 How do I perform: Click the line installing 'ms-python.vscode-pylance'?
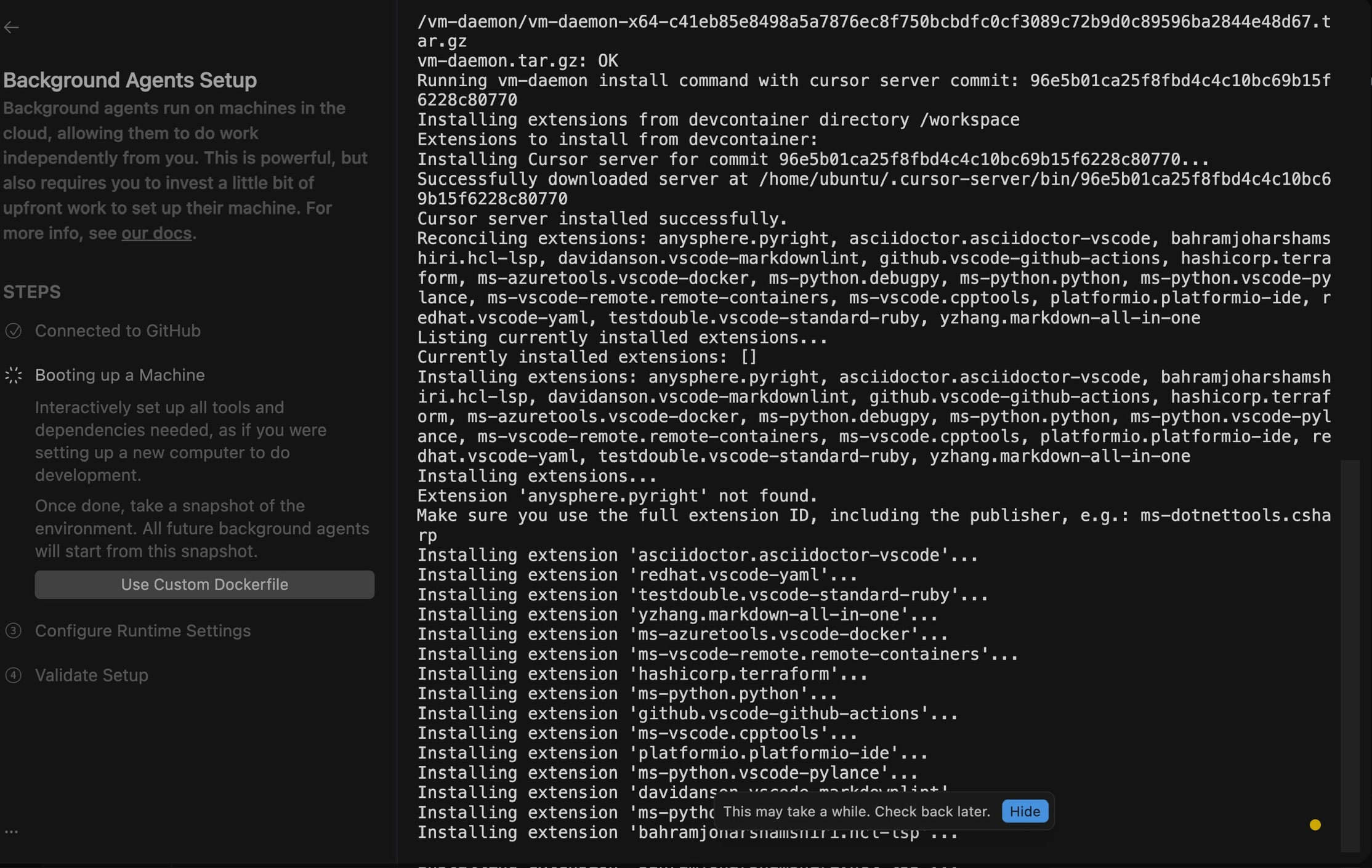point(668,773)
